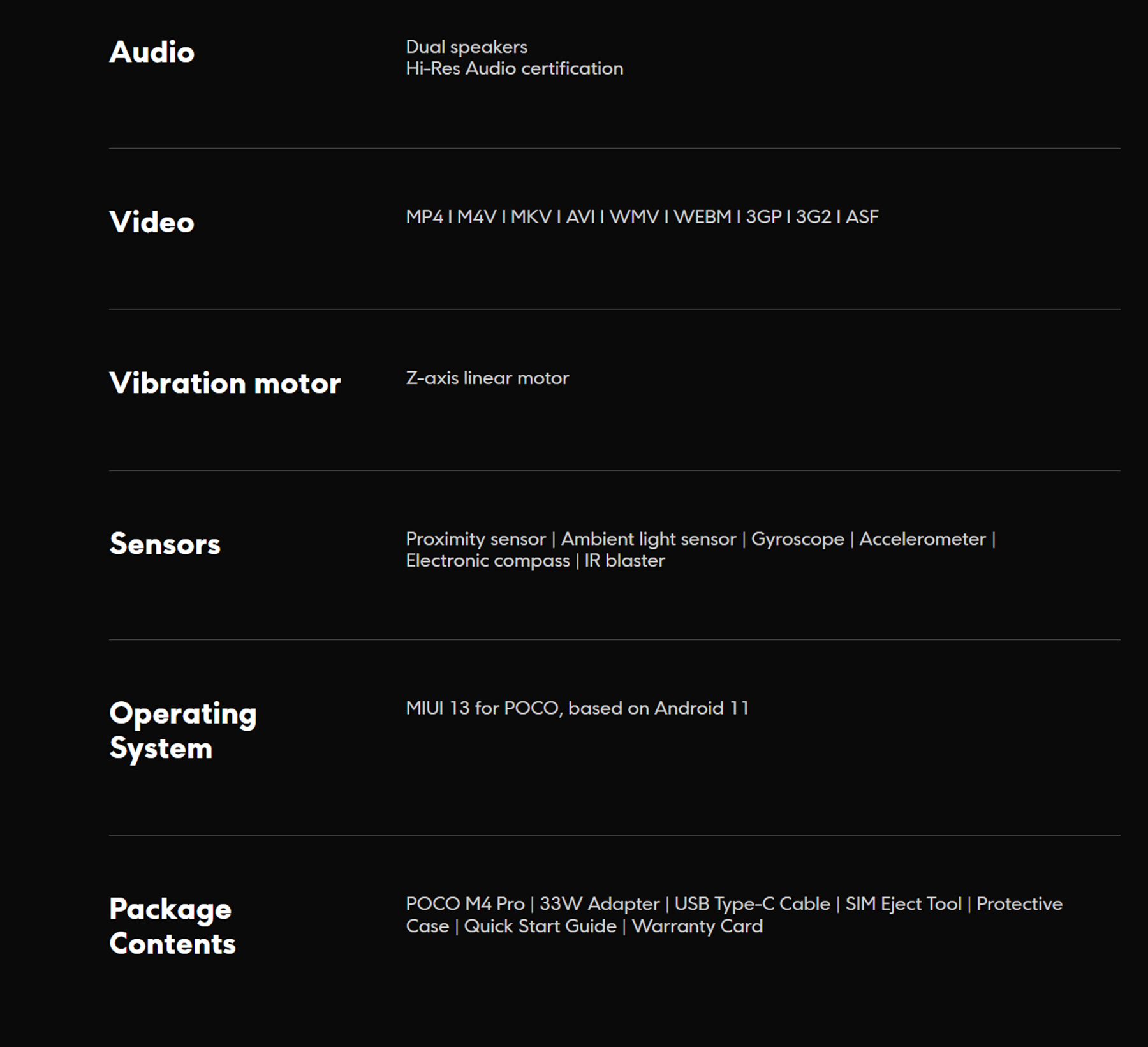
Task: Click the Package Contents heading
Action: 172,926
